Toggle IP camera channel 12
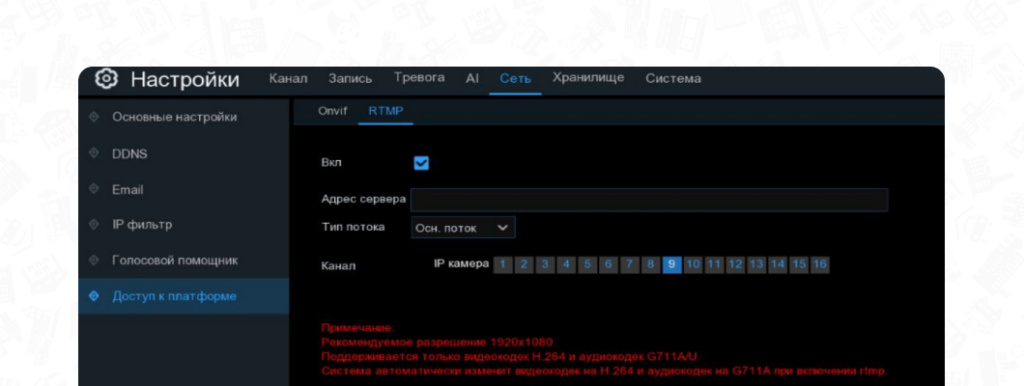The width and height of the screenshot is (1024, 386). (735, 265)
